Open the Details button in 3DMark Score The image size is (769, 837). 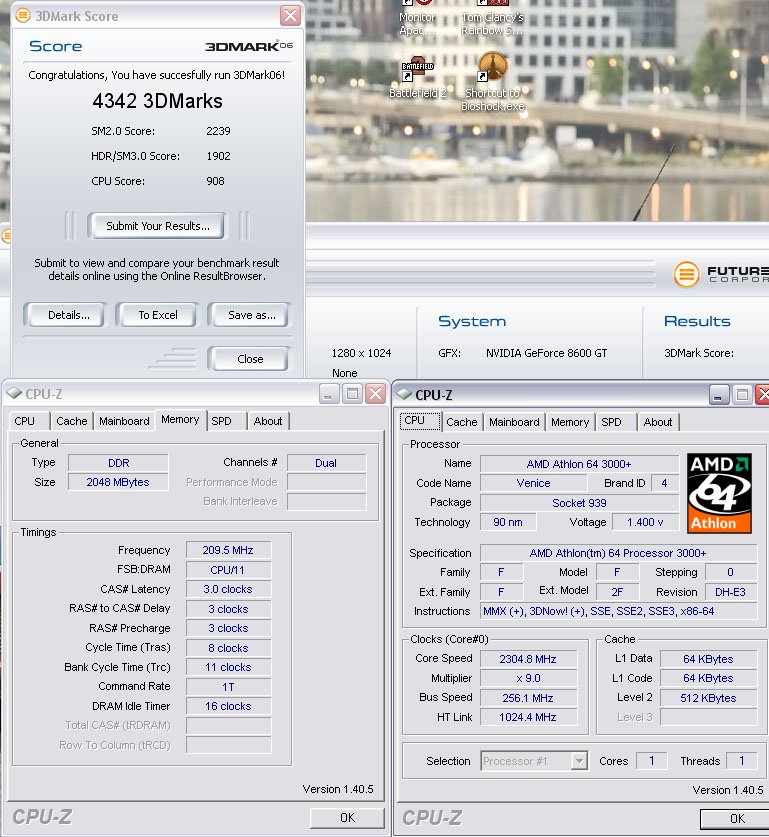(x=68, y=315)
